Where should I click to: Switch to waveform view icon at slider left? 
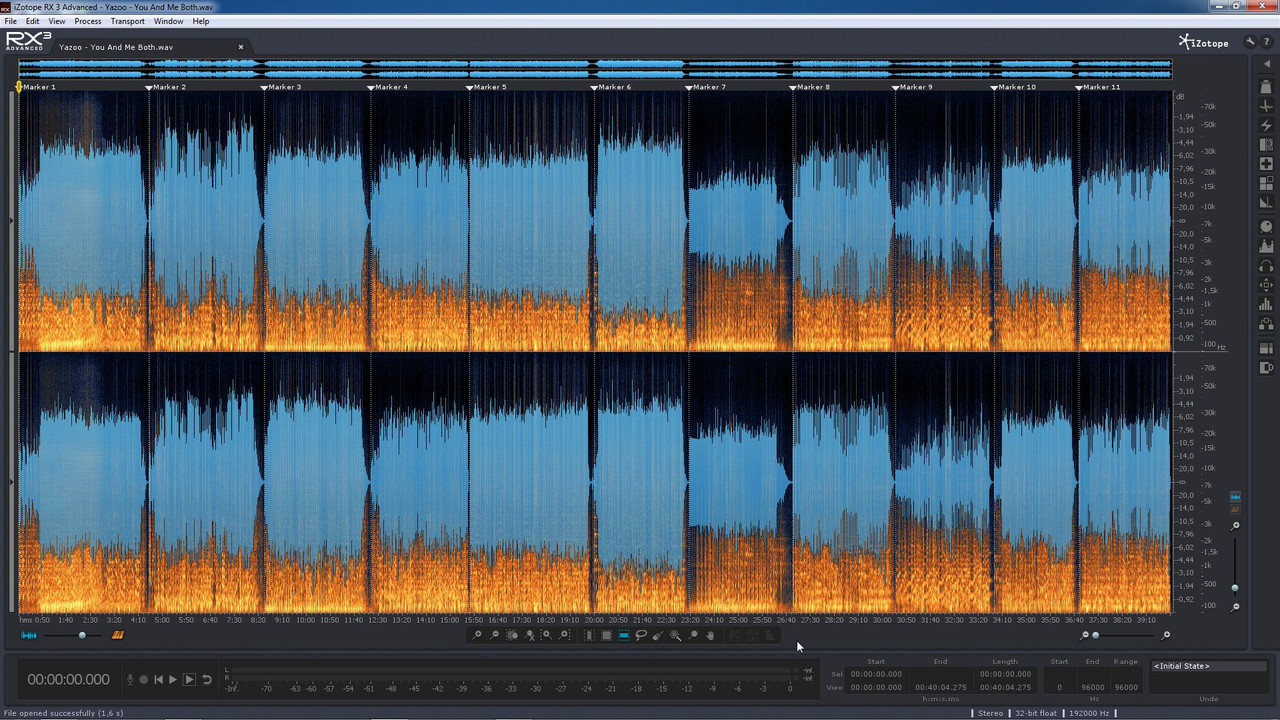tap(29, 635)
